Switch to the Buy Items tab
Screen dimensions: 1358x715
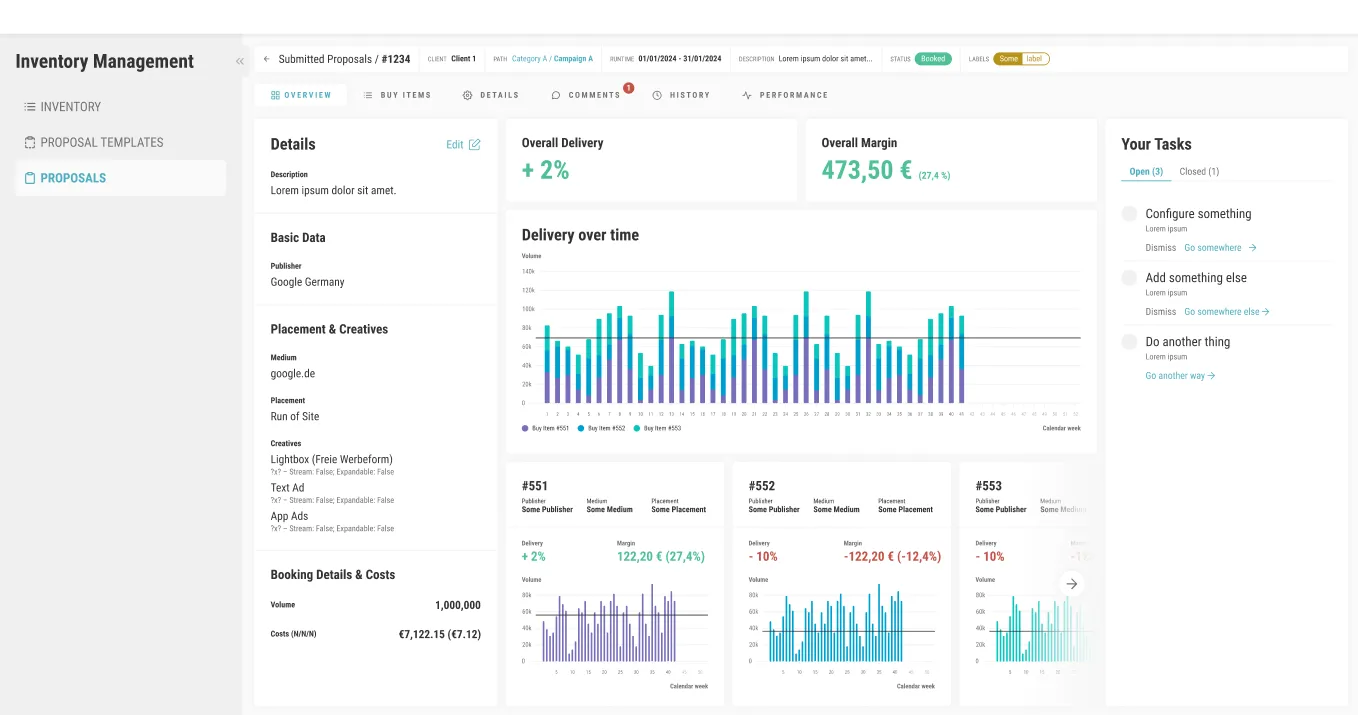pyautogui.click(x=397, y=95)
